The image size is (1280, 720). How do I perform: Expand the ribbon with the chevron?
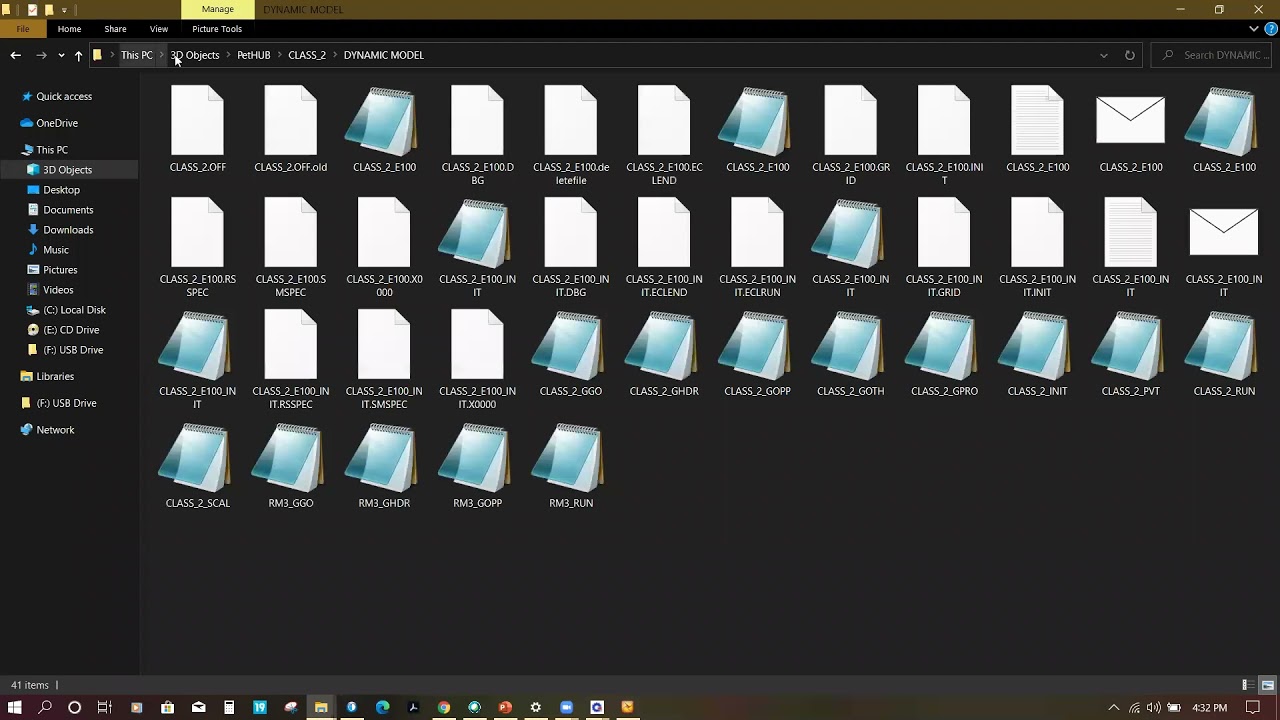pyautogui.click(x=1254, y=29)
